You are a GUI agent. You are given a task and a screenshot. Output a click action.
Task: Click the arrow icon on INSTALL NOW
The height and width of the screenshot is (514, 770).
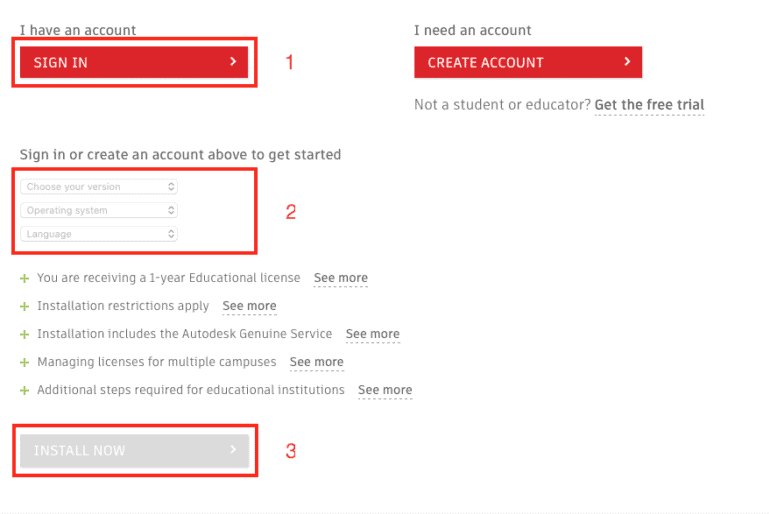233,449
